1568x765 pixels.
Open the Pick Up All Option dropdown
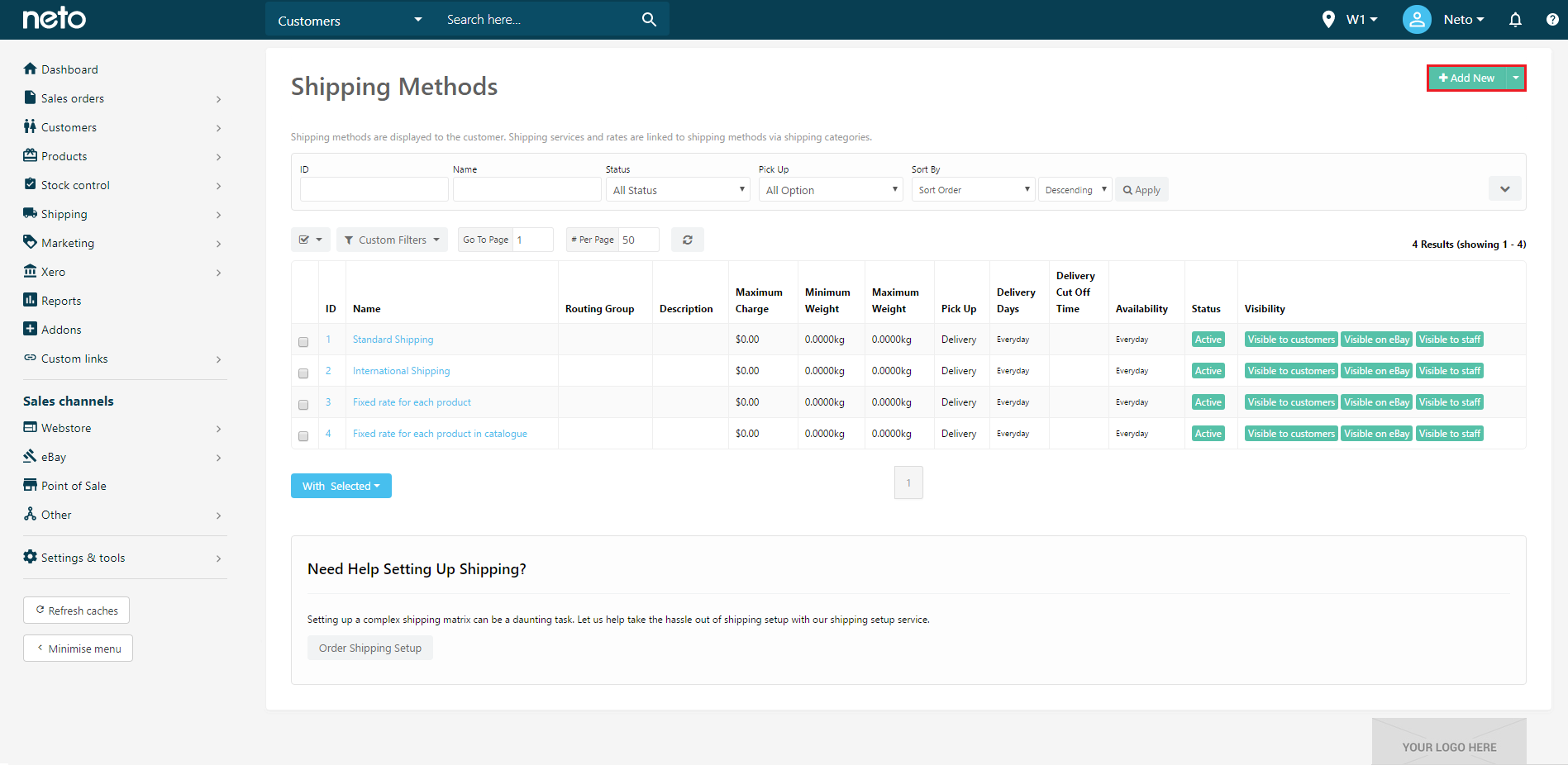pos(831,190)
